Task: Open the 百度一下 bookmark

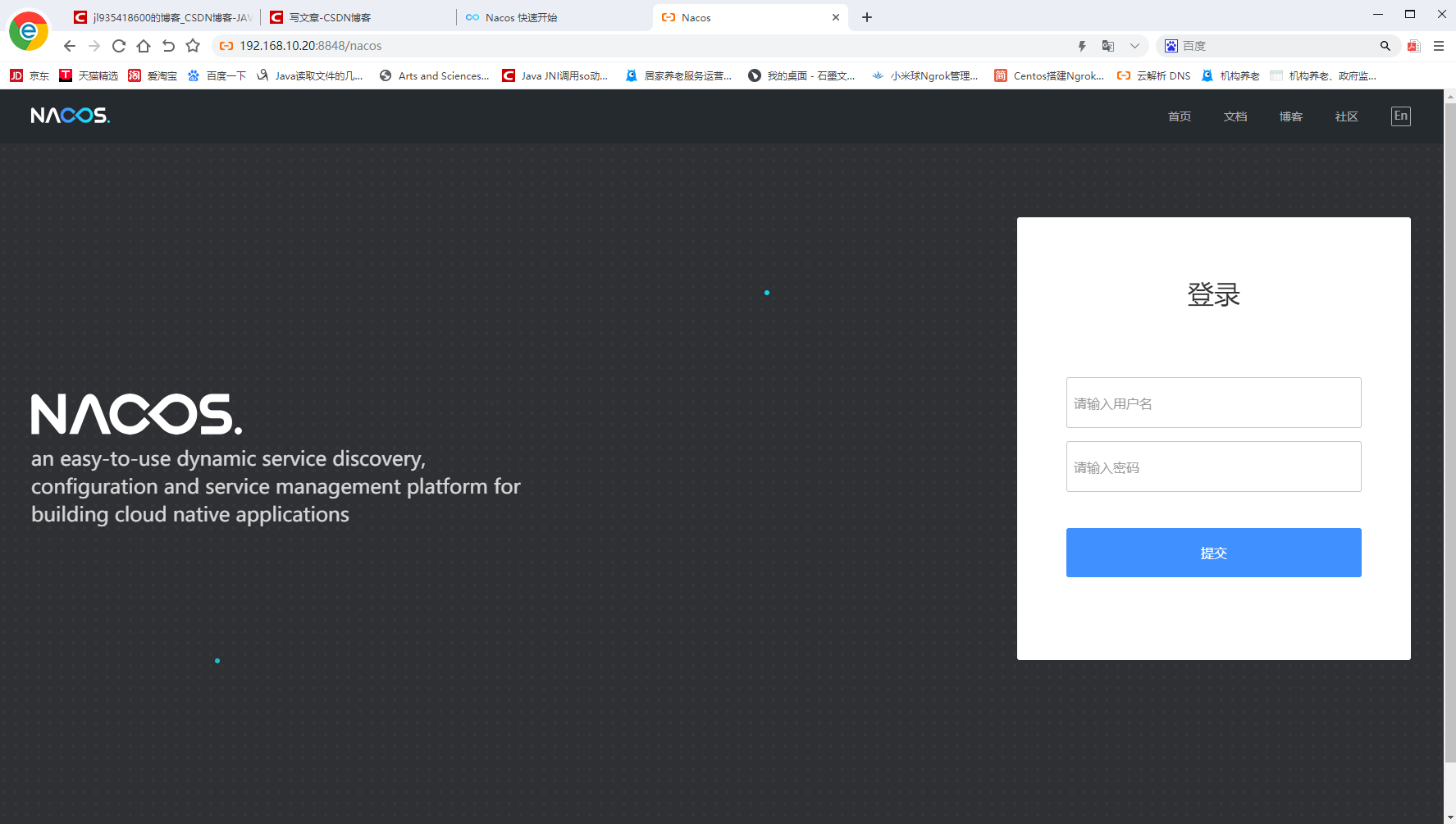Action: tap(217, 75)
